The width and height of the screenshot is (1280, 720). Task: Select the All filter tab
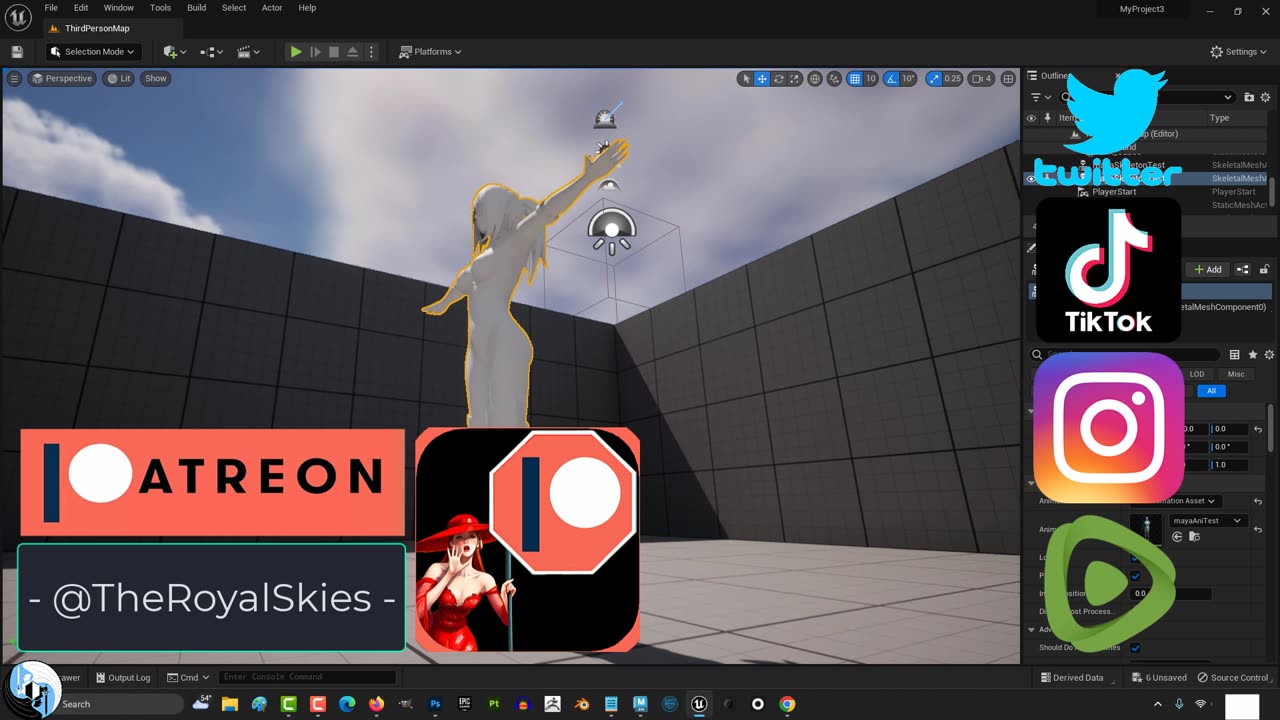point(1211,391)
